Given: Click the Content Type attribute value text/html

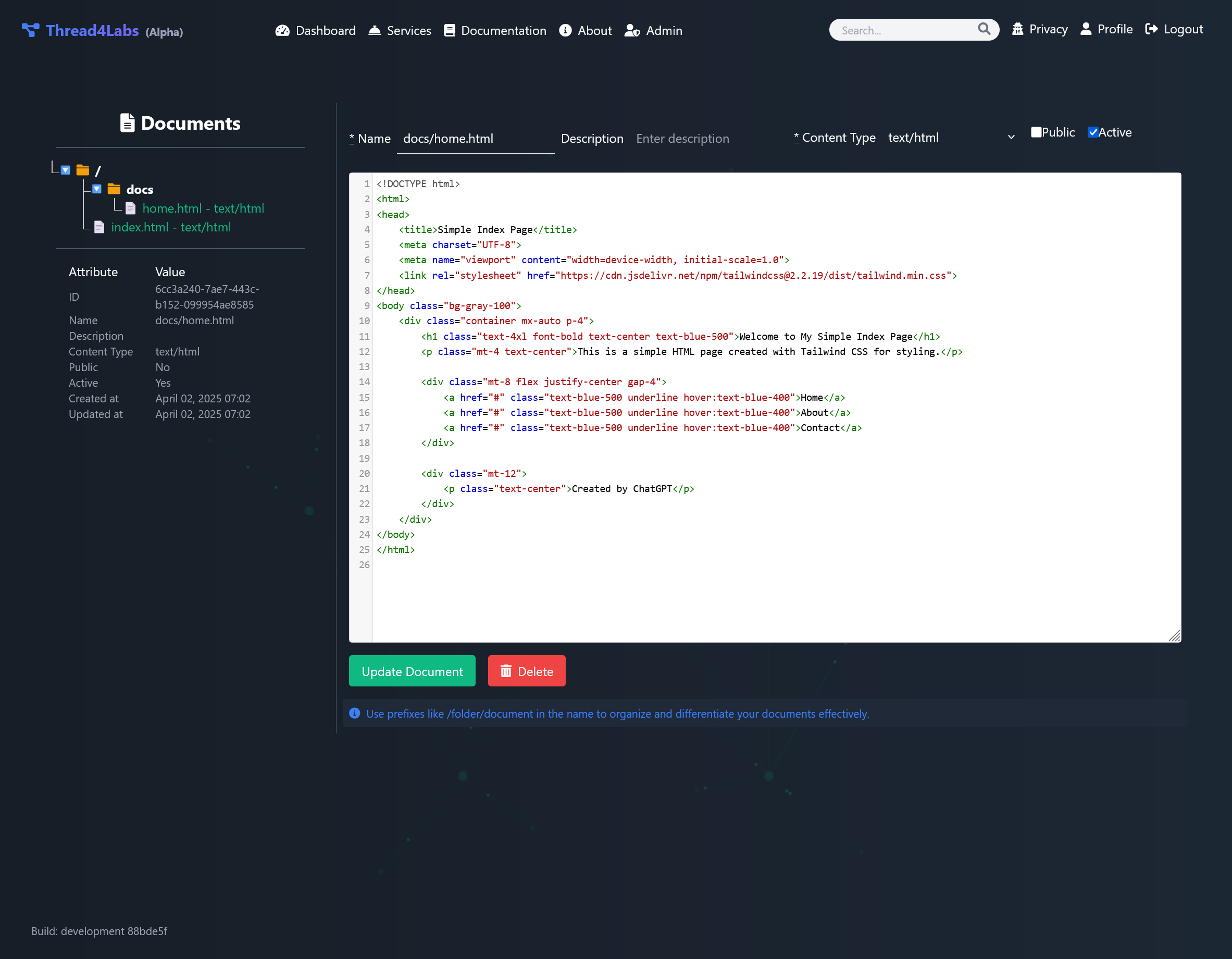Looking at the screenshot, I should point(177,352).
